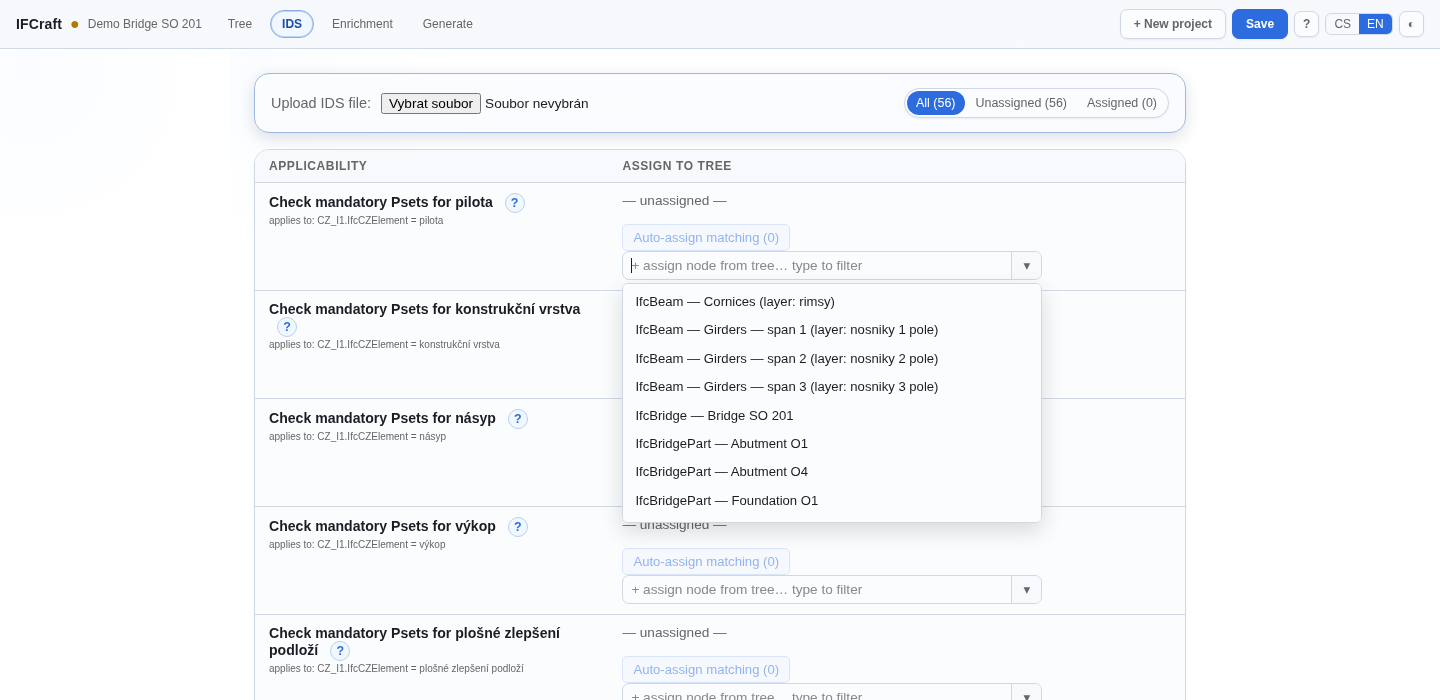1440x700 pixels.
Task: Choose IfcBeam — Cornices (layer: rimsy)
Action: point(832,302)
